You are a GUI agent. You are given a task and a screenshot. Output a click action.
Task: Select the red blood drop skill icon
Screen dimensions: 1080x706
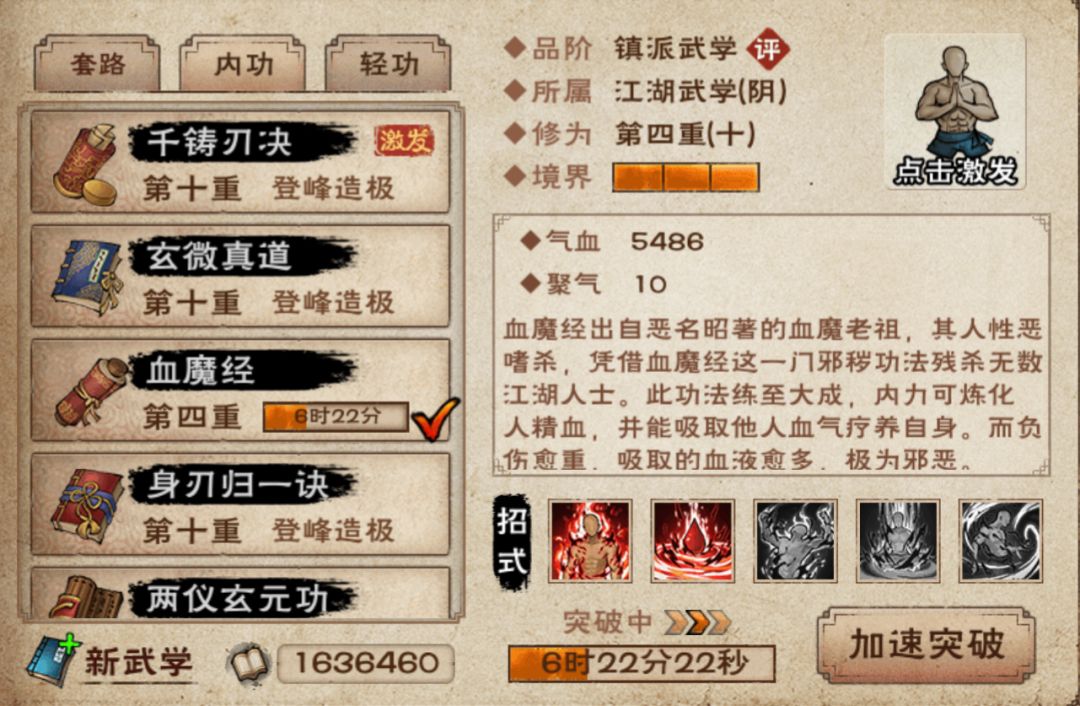(x=692, y=541)
